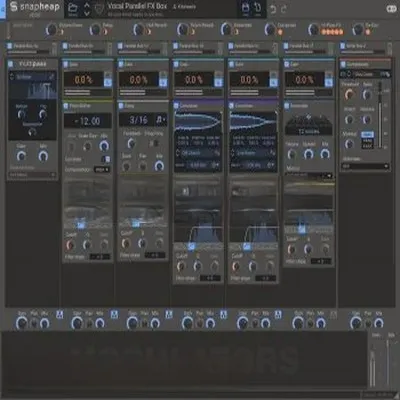400x400 pixels.
Task: Click the 0.0% value in second lane Gain
Action: (x=83, y=80)
